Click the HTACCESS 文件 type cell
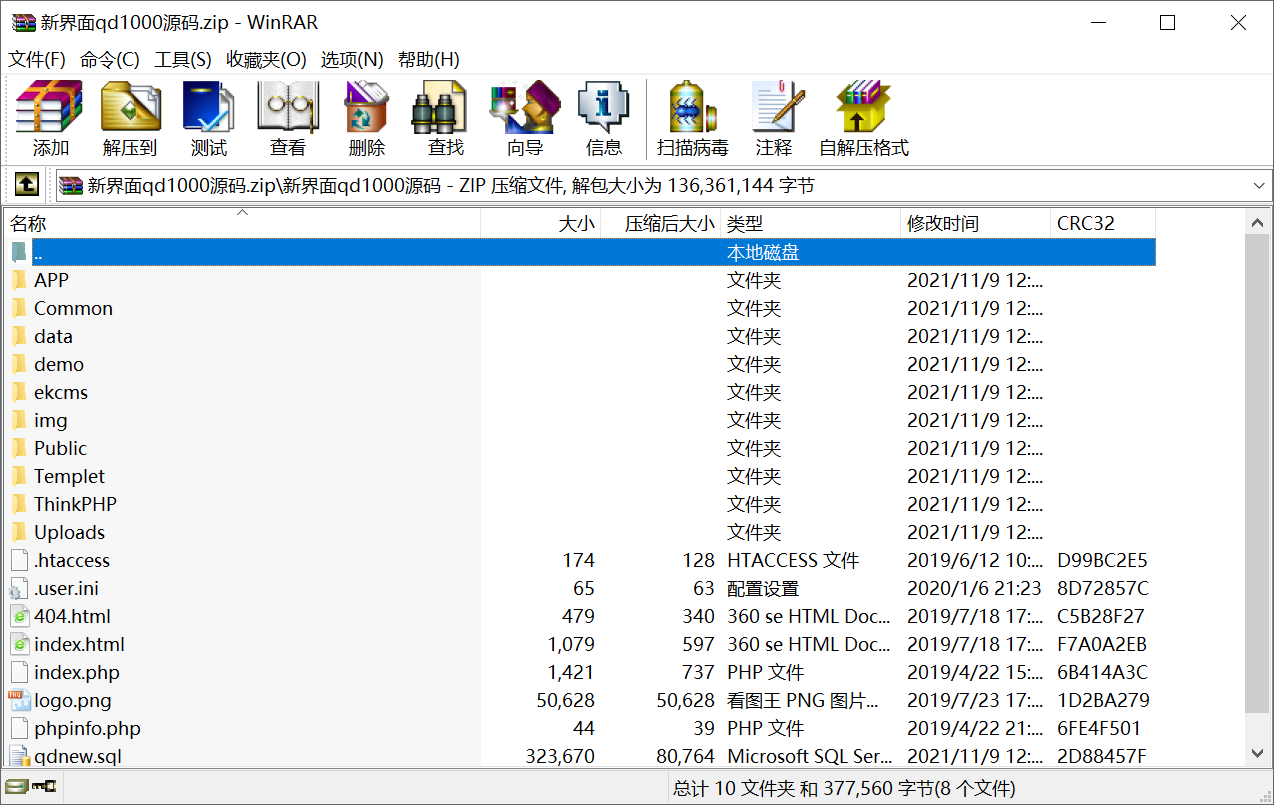Viewport: 1274px width, 805px height. (793, 561)
